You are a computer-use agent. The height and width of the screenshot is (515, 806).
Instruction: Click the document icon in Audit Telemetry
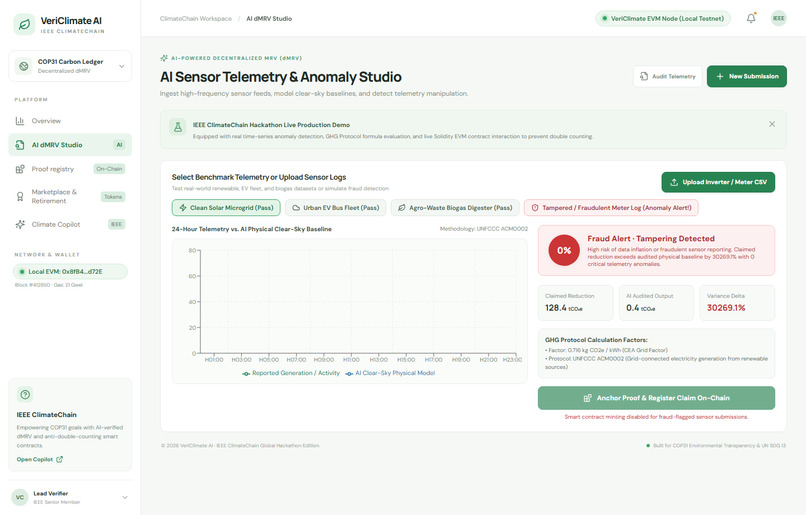coord(644,76)
